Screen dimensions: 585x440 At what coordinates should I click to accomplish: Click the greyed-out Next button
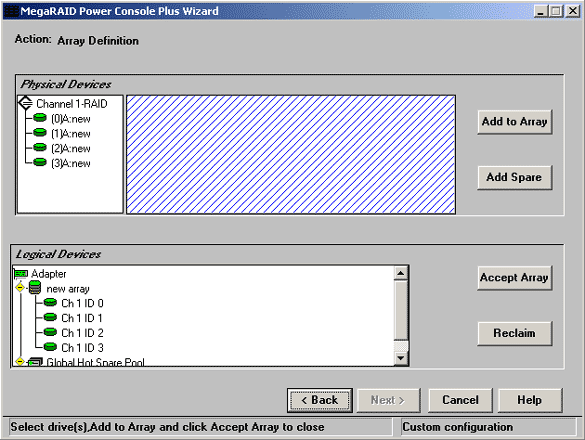388,400
